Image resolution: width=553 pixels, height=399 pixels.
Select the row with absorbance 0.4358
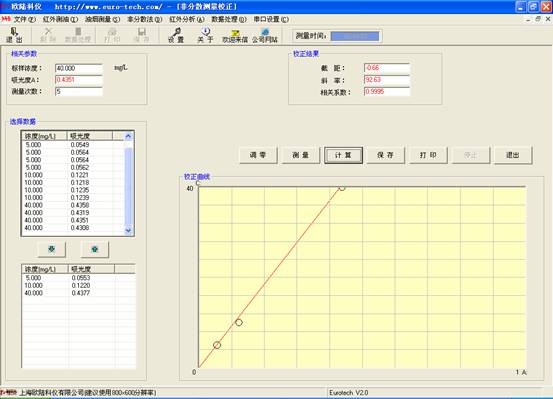coord(73,205)
